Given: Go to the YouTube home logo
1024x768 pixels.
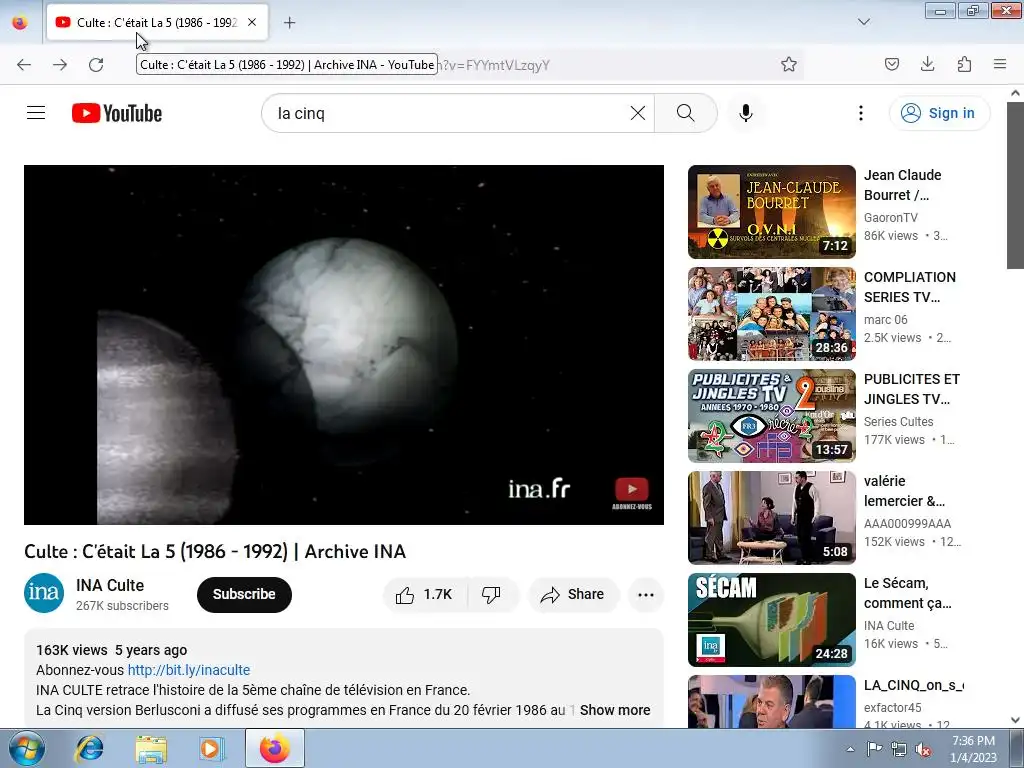Looking at the screenshot, I should click(x=117, y=113).
